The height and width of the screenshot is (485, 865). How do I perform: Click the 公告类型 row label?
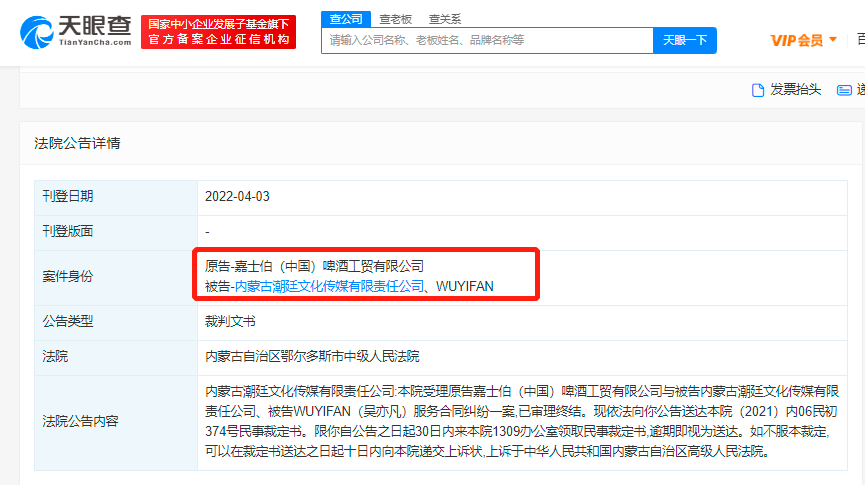68,321
